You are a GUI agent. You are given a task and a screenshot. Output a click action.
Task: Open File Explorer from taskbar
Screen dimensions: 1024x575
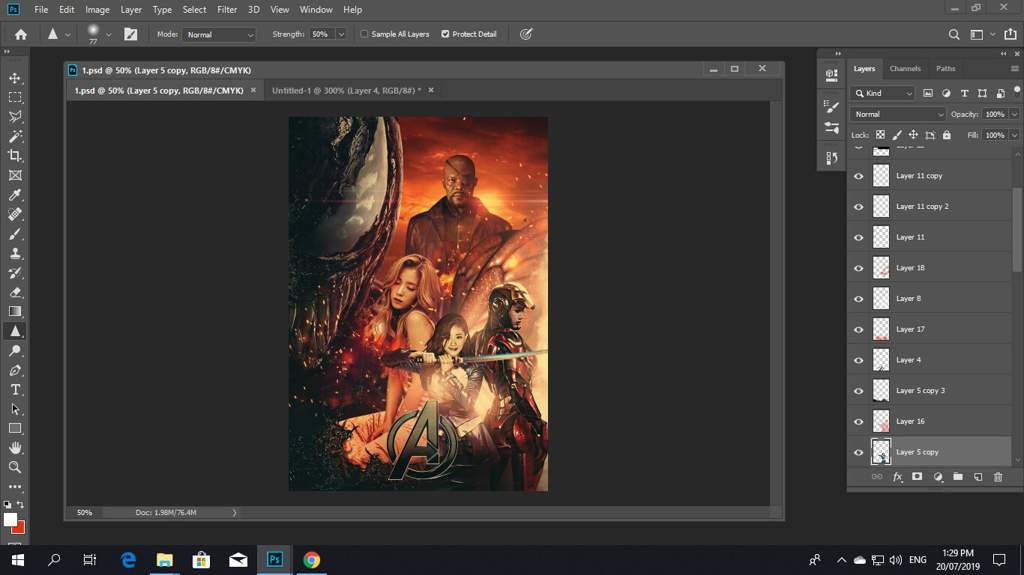[x=165, y=560]
